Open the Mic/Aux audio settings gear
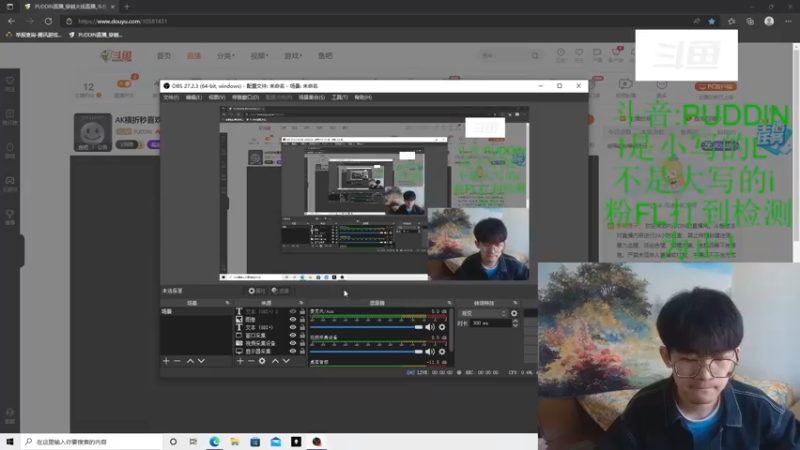Viewport: 800px width, 450px height. click(442, 327)
